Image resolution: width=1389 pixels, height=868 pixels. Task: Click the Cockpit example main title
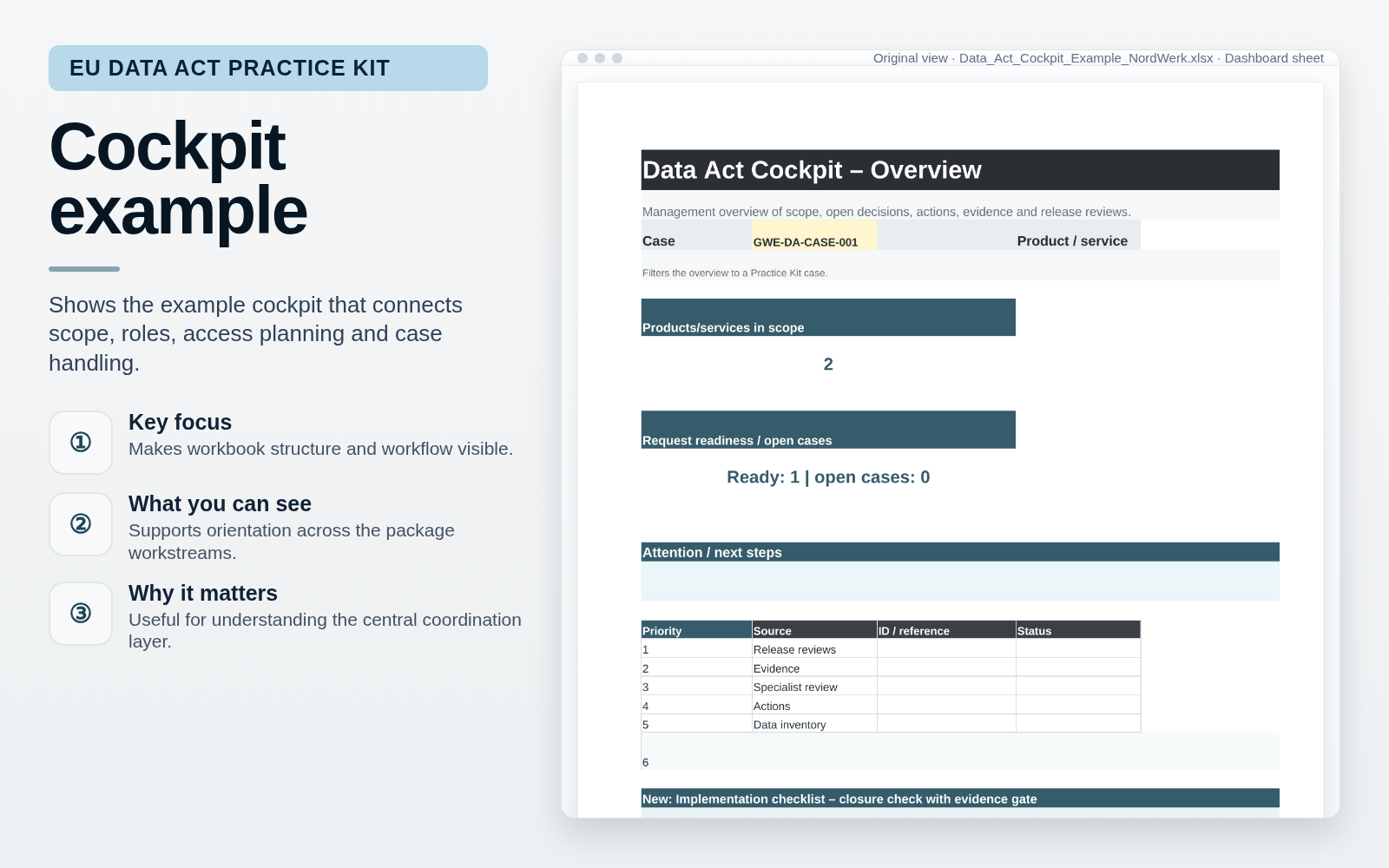(178, 178)
